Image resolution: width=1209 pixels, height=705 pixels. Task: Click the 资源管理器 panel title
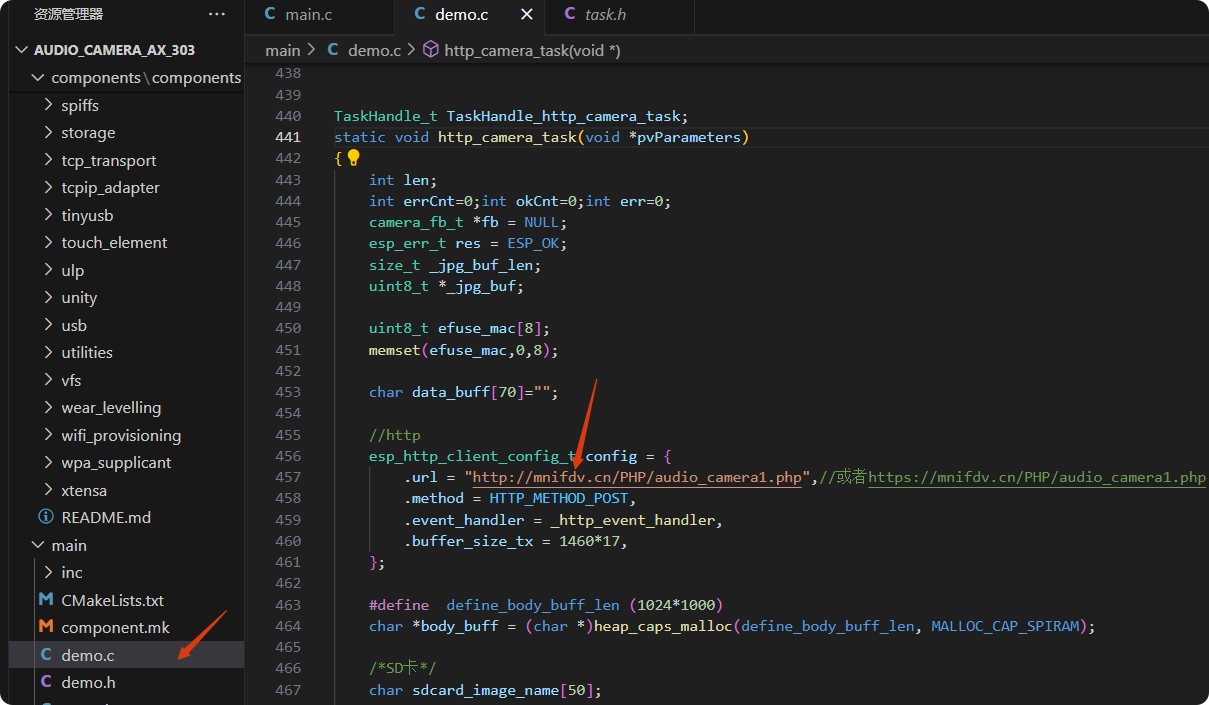click(68, 14)
